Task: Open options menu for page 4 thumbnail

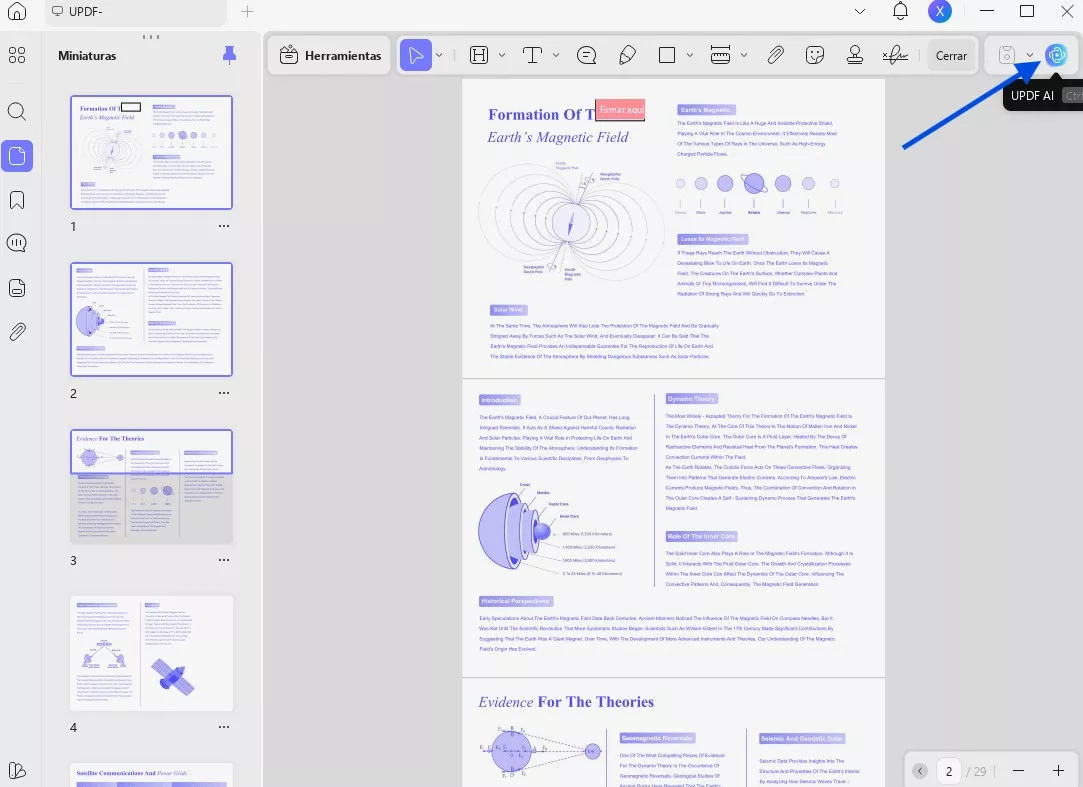Action: [224, 727]
